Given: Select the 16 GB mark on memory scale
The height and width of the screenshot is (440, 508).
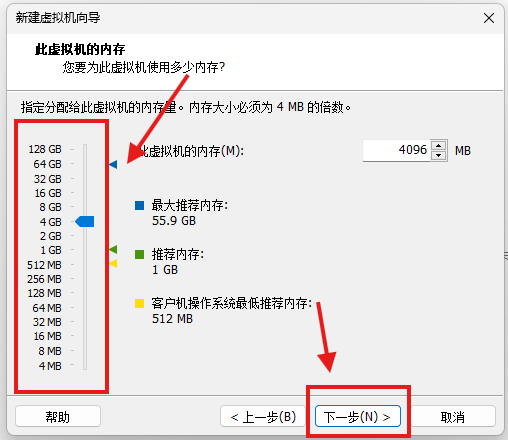Looking at the screenshot, I should (48, 193).
